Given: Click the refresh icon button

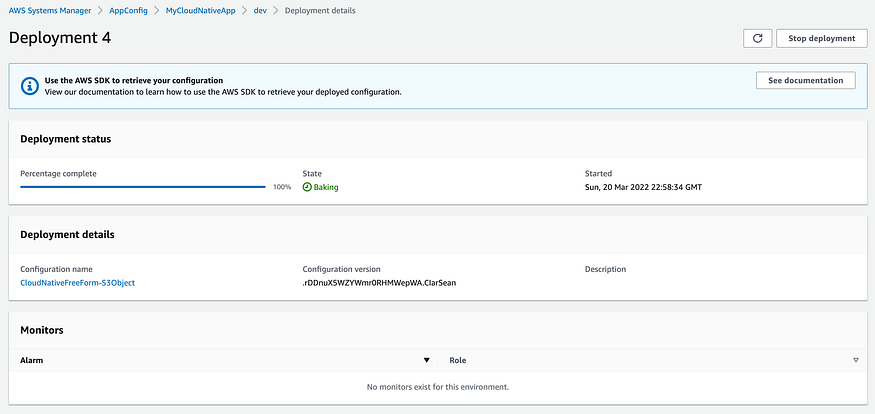Looking at the screenshot, I should [x=757, y=38].
